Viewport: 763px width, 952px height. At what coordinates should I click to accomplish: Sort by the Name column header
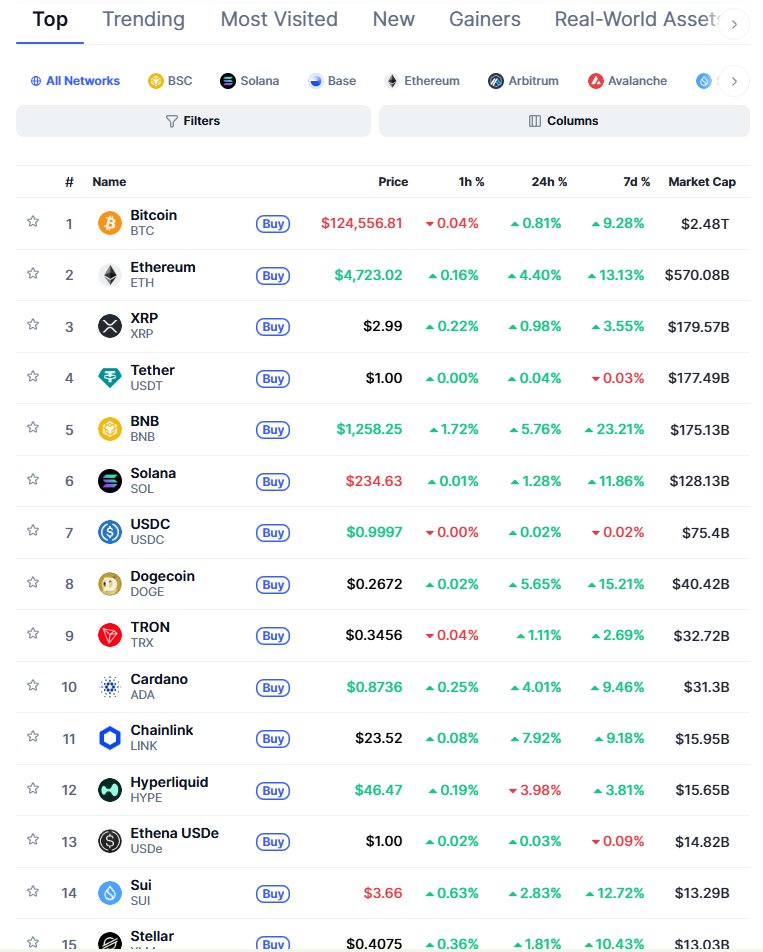click(x=109, y=182)
